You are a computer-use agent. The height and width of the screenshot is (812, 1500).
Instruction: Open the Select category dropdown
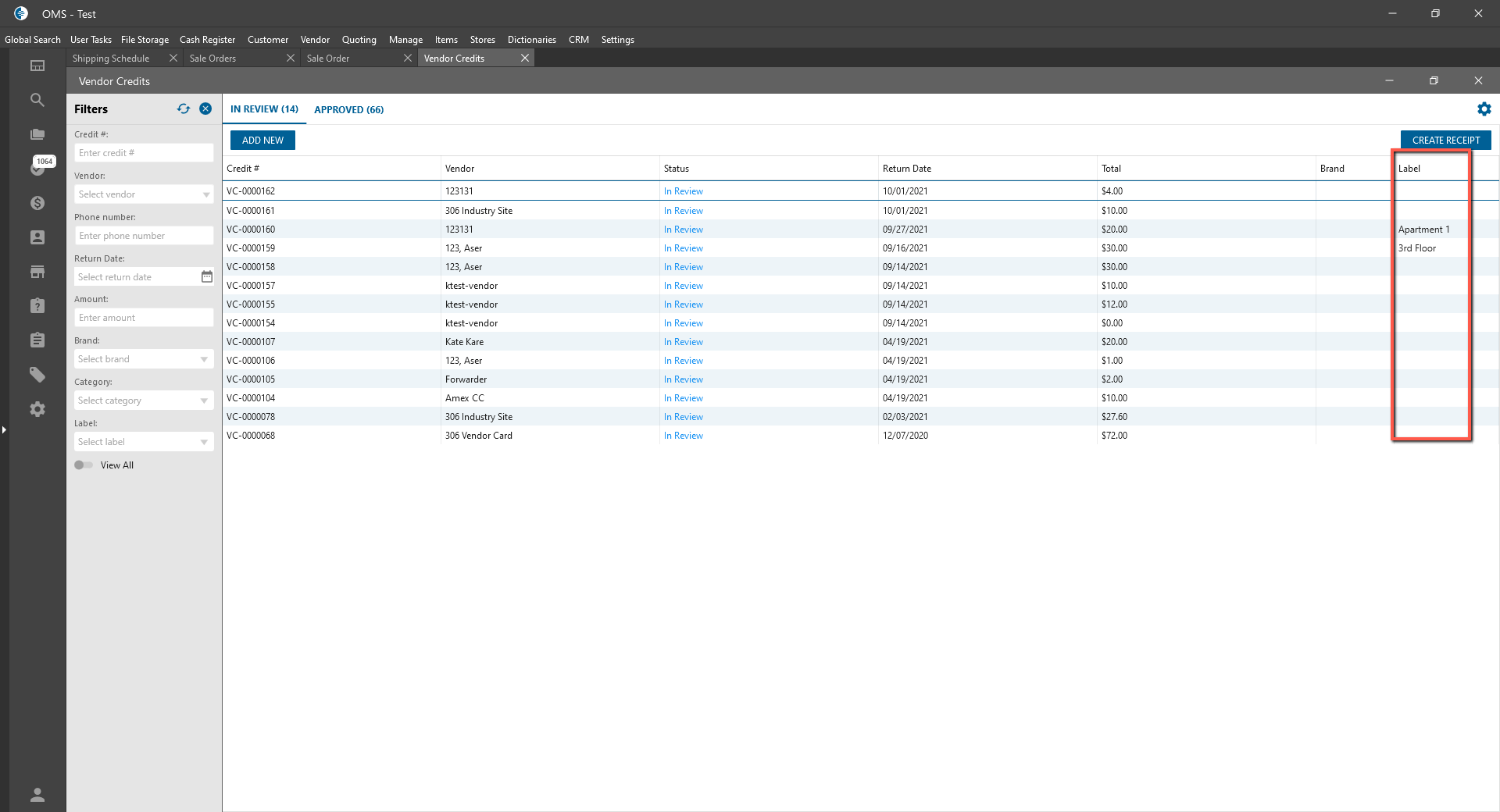pos(144,401)
